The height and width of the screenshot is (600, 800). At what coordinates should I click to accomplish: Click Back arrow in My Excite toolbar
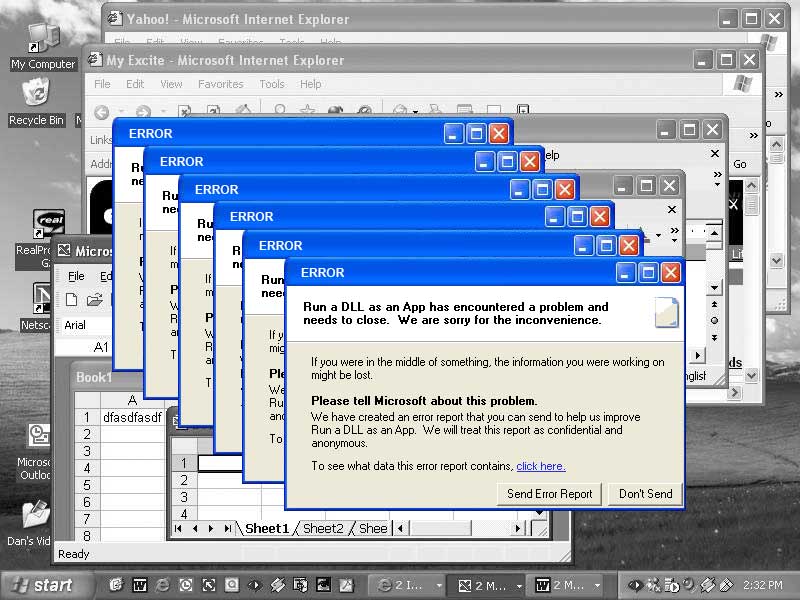tap(102, 112)
